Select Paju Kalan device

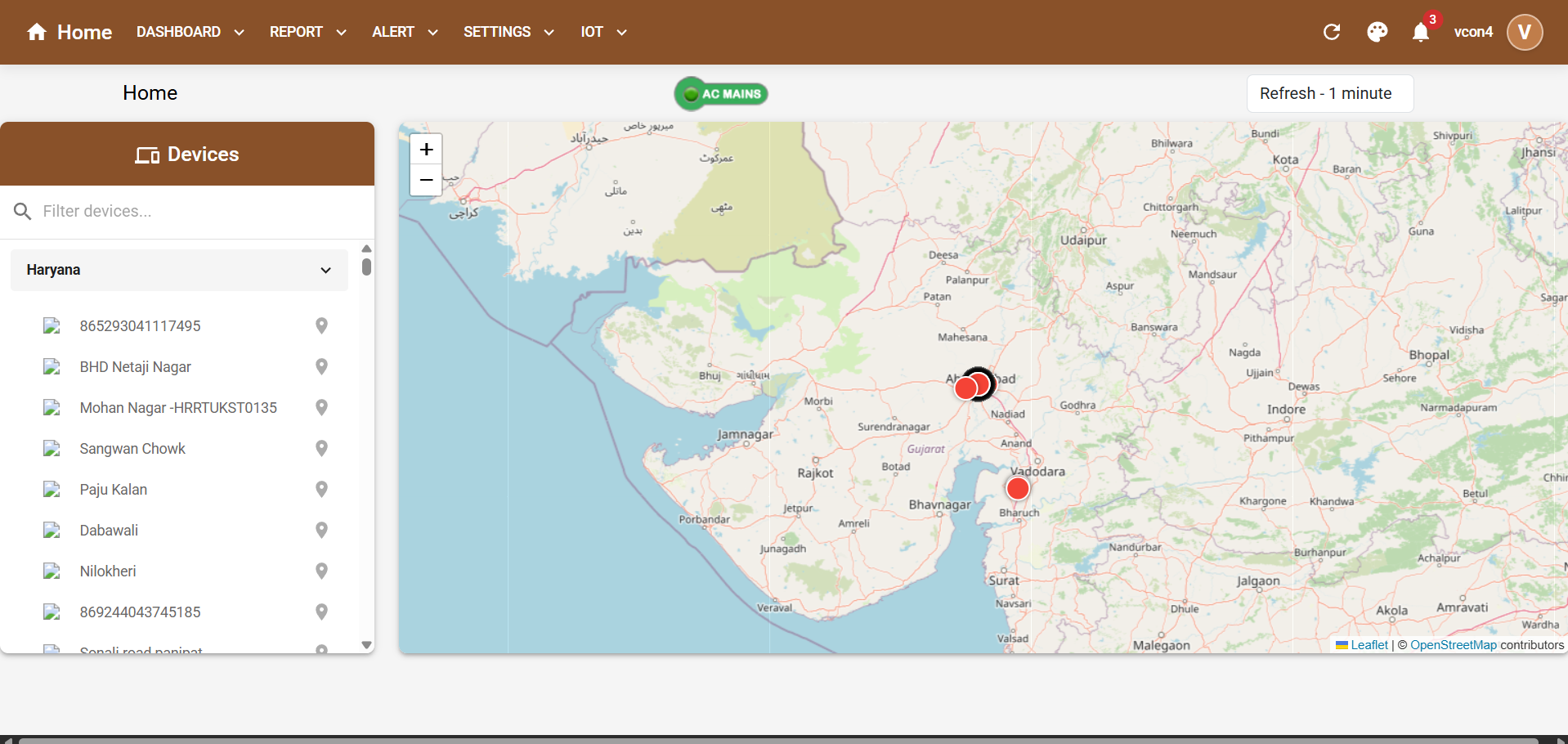pos(113,490)
